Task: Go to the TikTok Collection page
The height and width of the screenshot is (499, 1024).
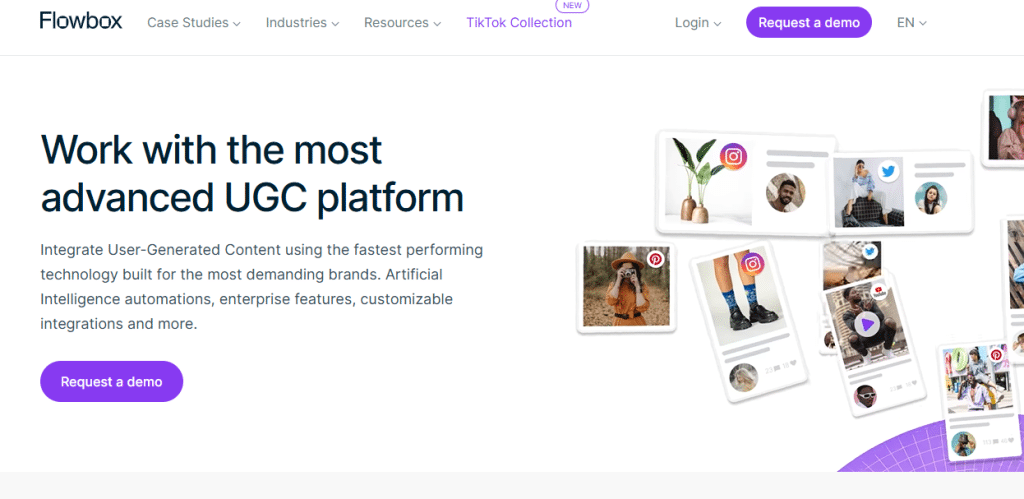Action: coord(519,22)
